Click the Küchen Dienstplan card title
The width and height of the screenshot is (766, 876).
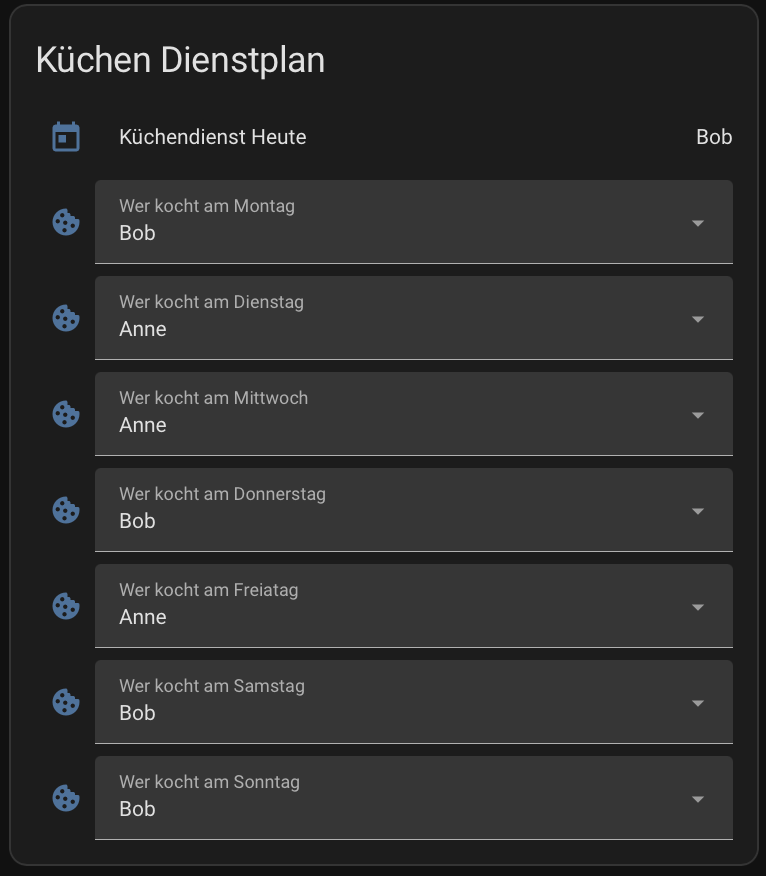tap(180, 60)
